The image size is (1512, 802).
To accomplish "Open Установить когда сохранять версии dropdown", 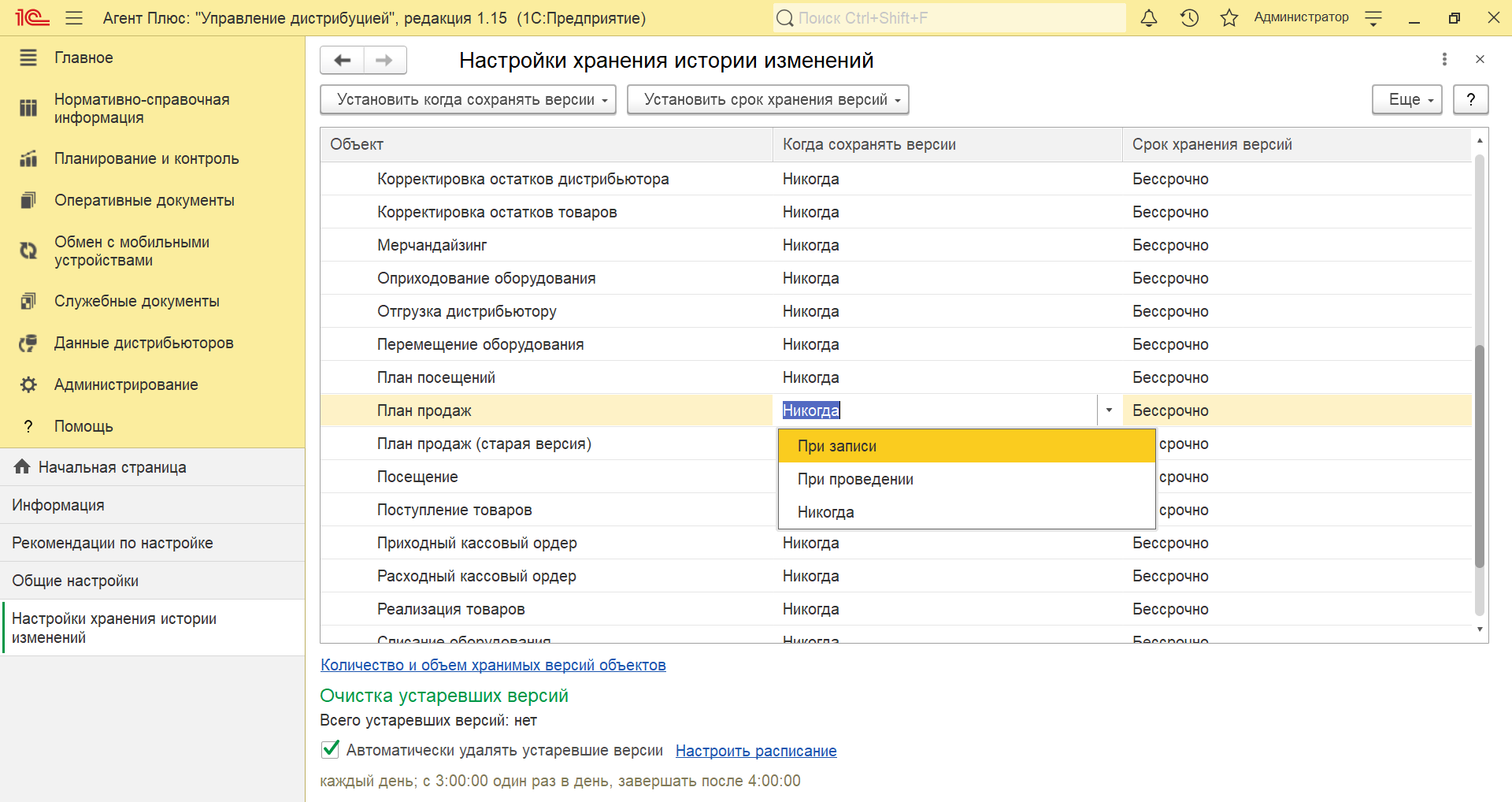I will pyautogui.click(x=468, y=99).
